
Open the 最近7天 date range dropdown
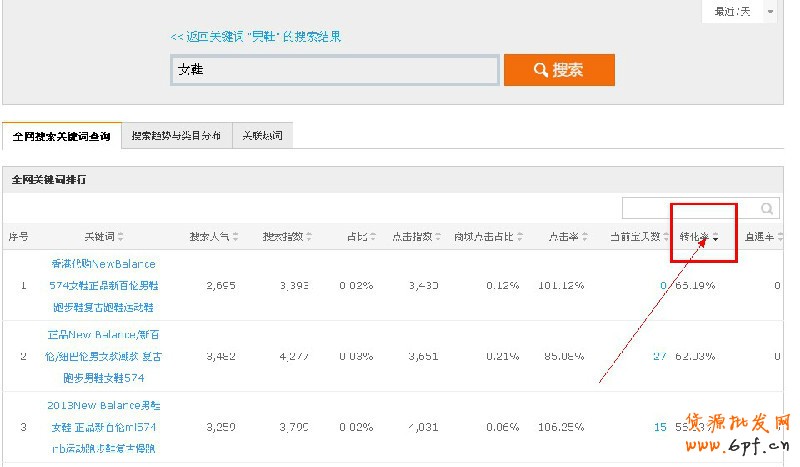(741, 11)
